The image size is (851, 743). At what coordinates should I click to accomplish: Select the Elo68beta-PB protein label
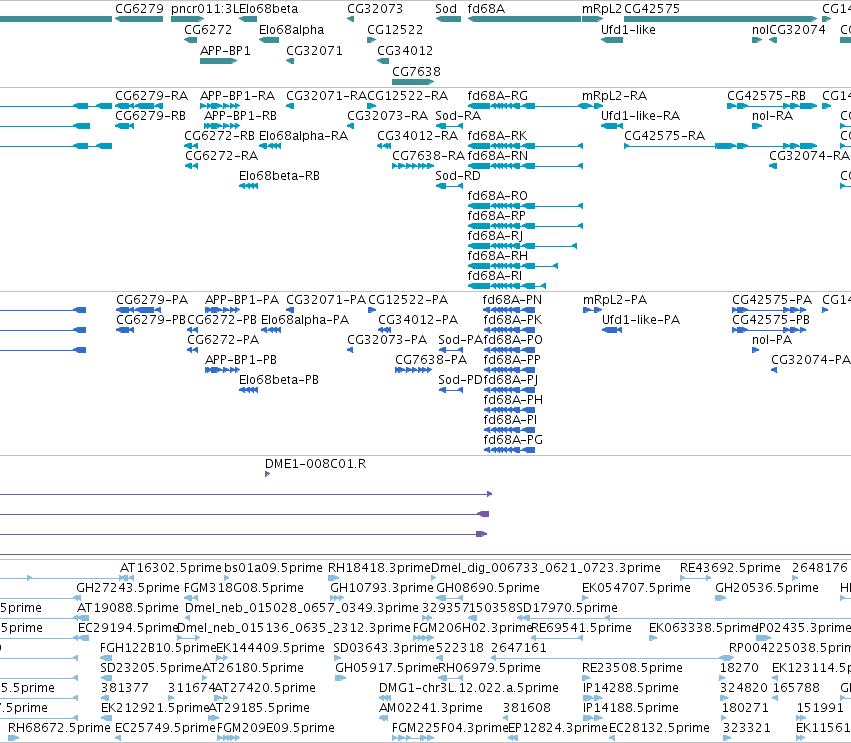(278, 380)
